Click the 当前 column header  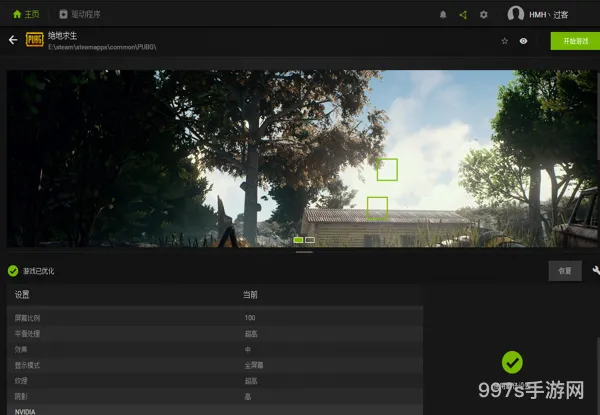pos(250,295)
